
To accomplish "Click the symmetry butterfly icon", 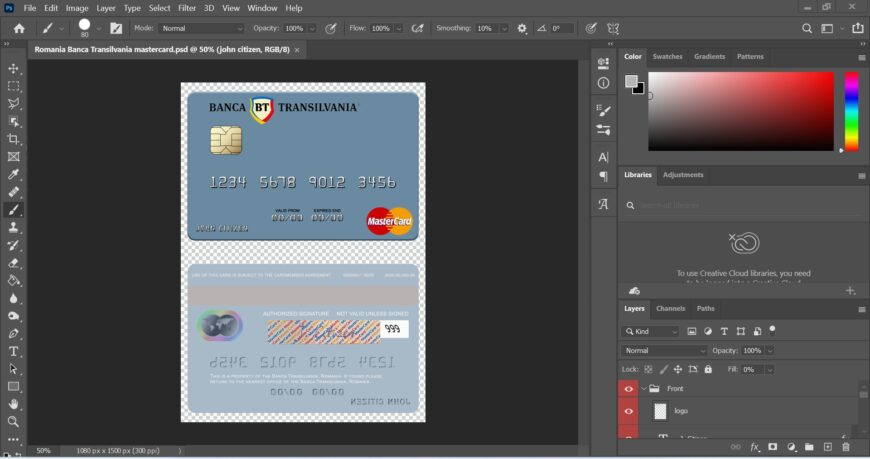I will click(613, 28).
